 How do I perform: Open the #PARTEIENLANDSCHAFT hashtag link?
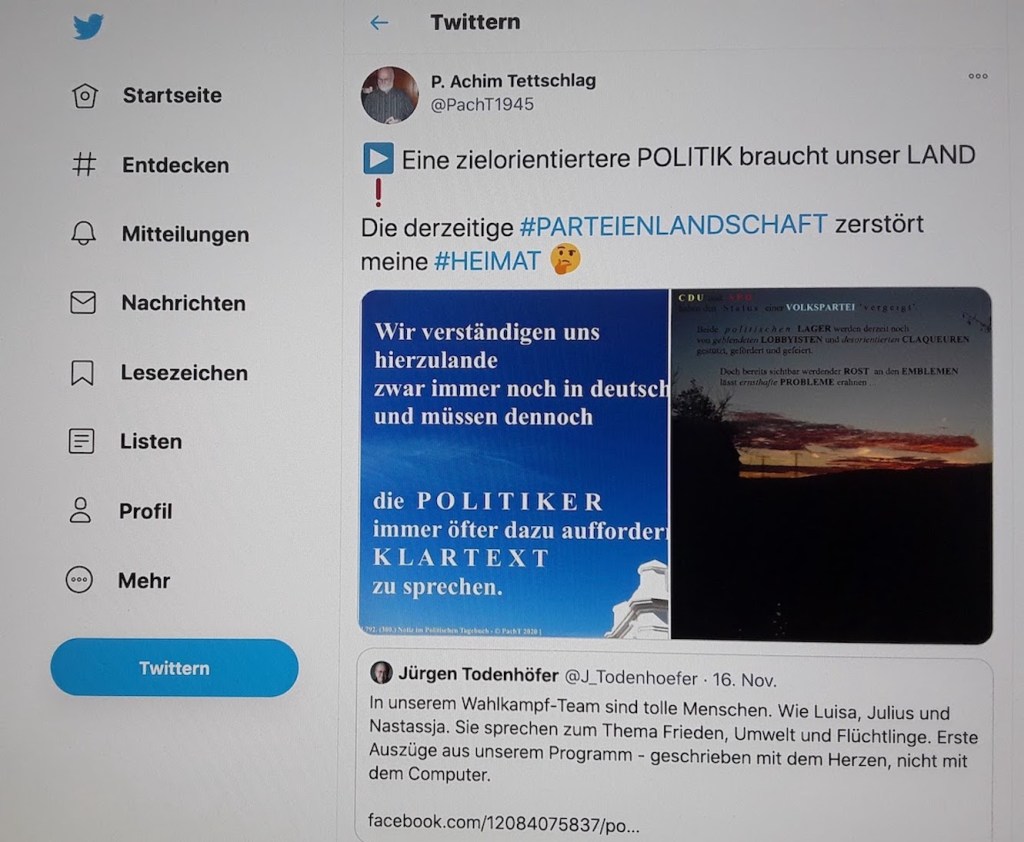click(673, 225)
